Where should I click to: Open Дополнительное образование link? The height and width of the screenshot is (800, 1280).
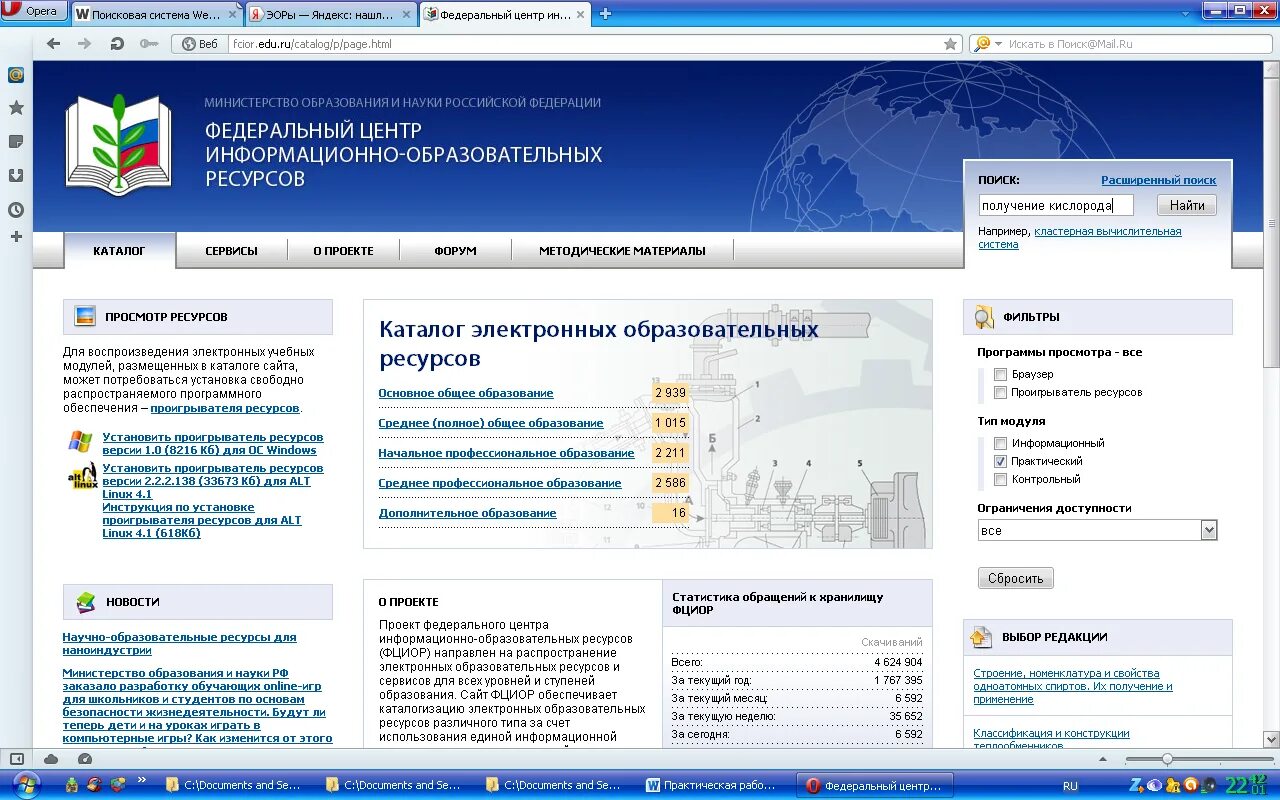[467, 513]
